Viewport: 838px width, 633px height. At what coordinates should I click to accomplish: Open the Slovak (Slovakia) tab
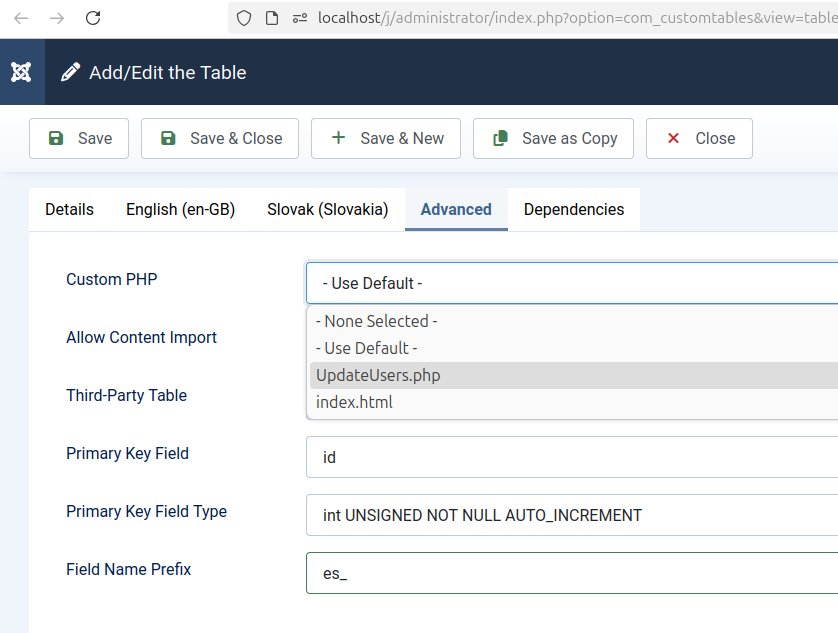click(328, 209)
